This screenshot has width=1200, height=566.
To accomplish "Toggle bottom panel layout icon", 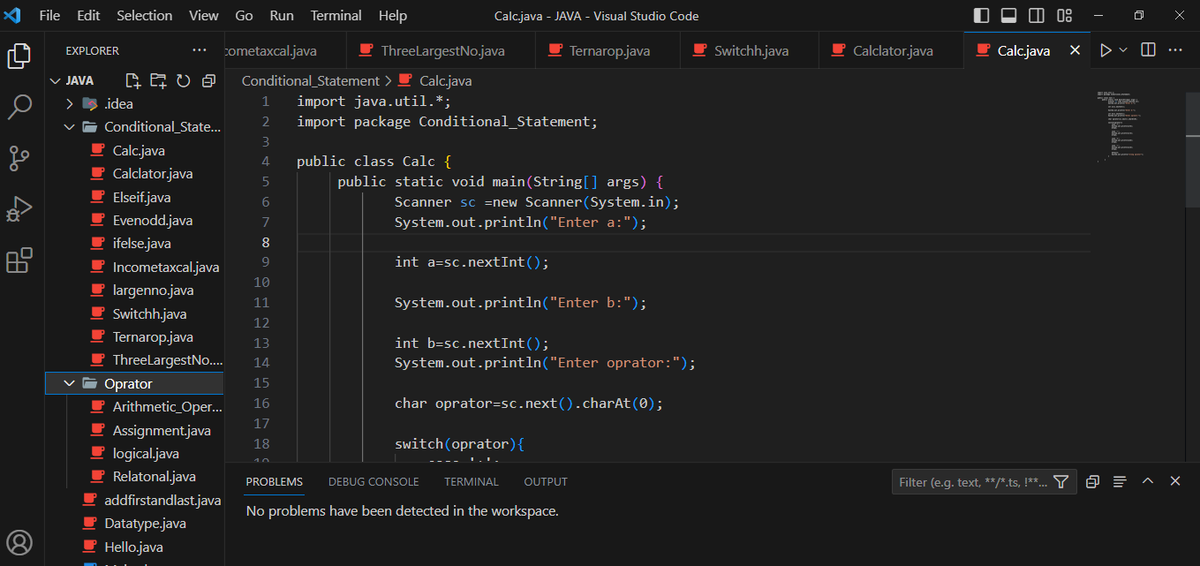I will pyautogui.click(x=1009, y=16).
